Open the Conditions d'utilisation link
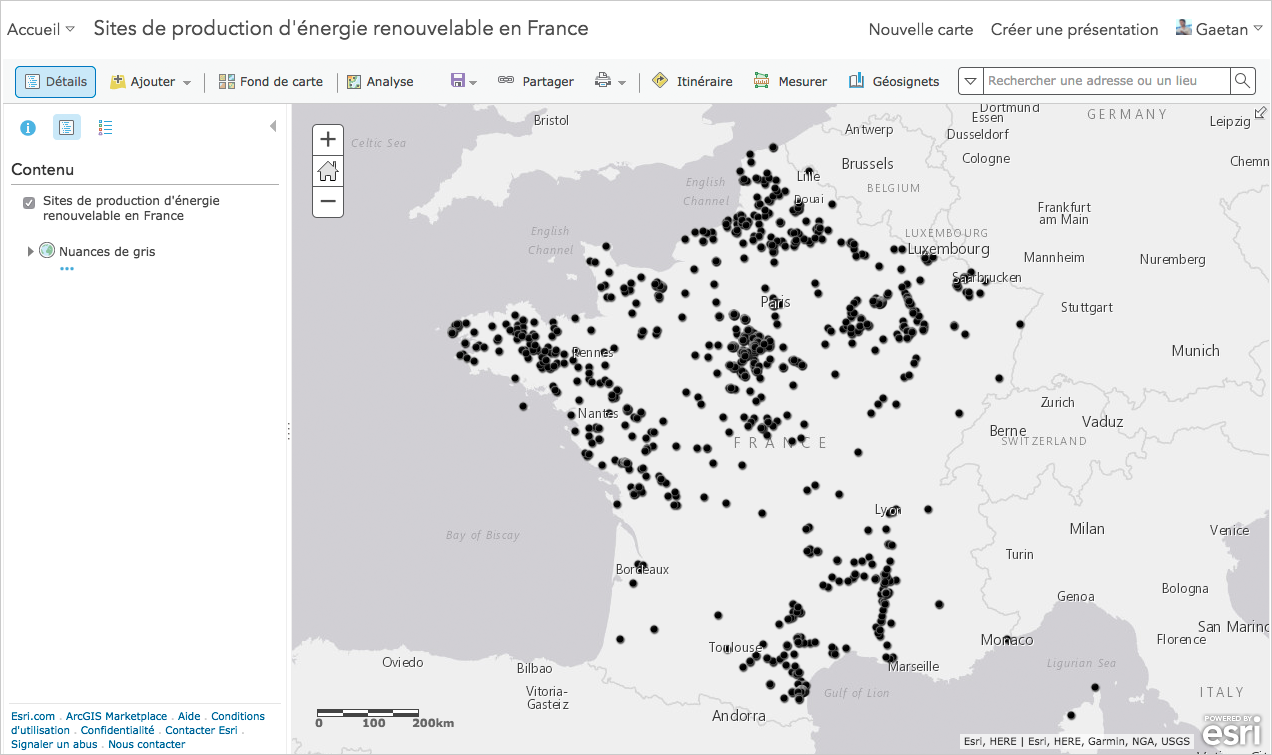This screenshot has height=755, width=1272. [x=239, y=716]
